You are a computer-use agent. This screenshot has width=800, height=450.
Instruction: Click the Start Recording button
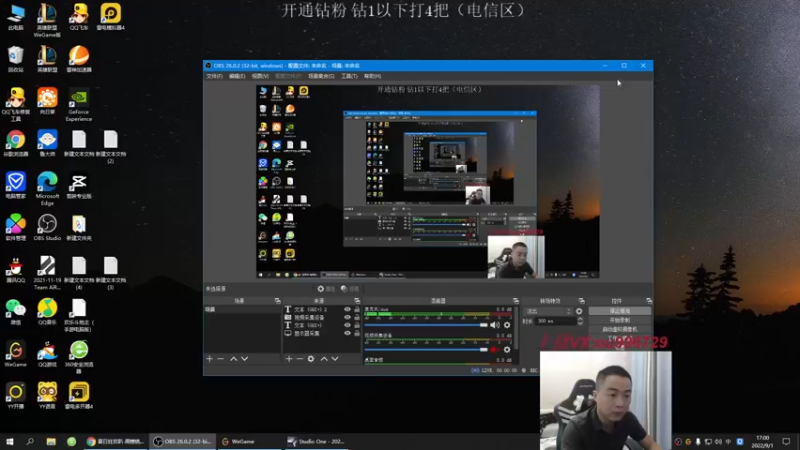tap(620, 320)
